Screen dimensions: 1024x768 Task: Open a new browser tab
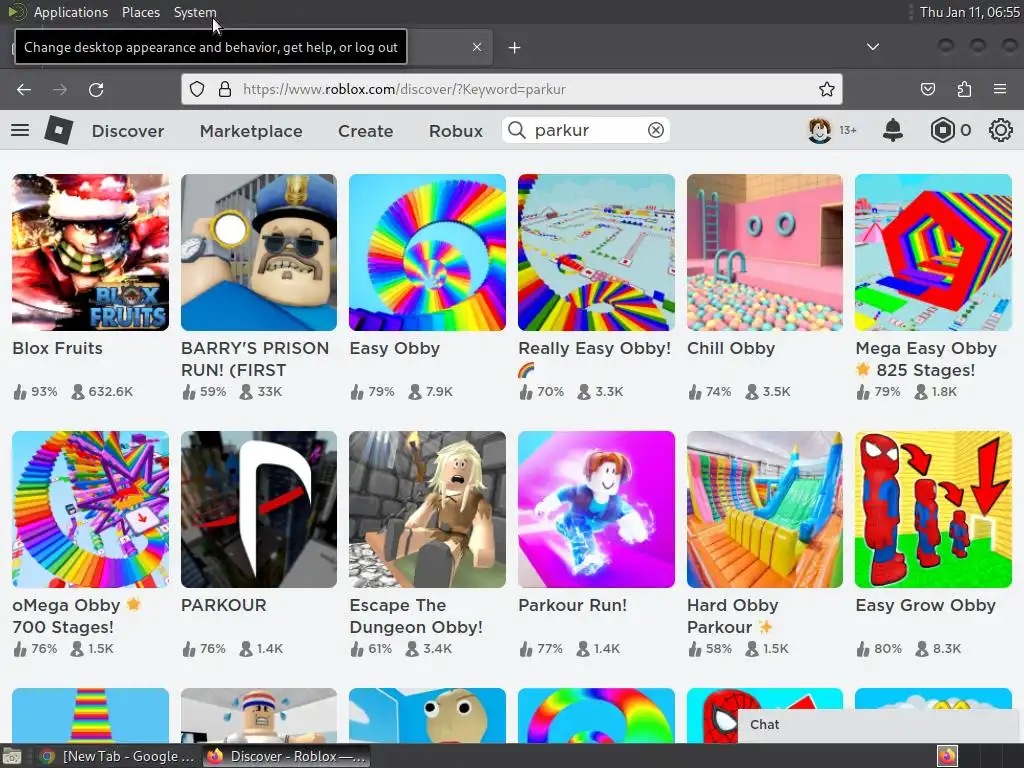[515, 48]
